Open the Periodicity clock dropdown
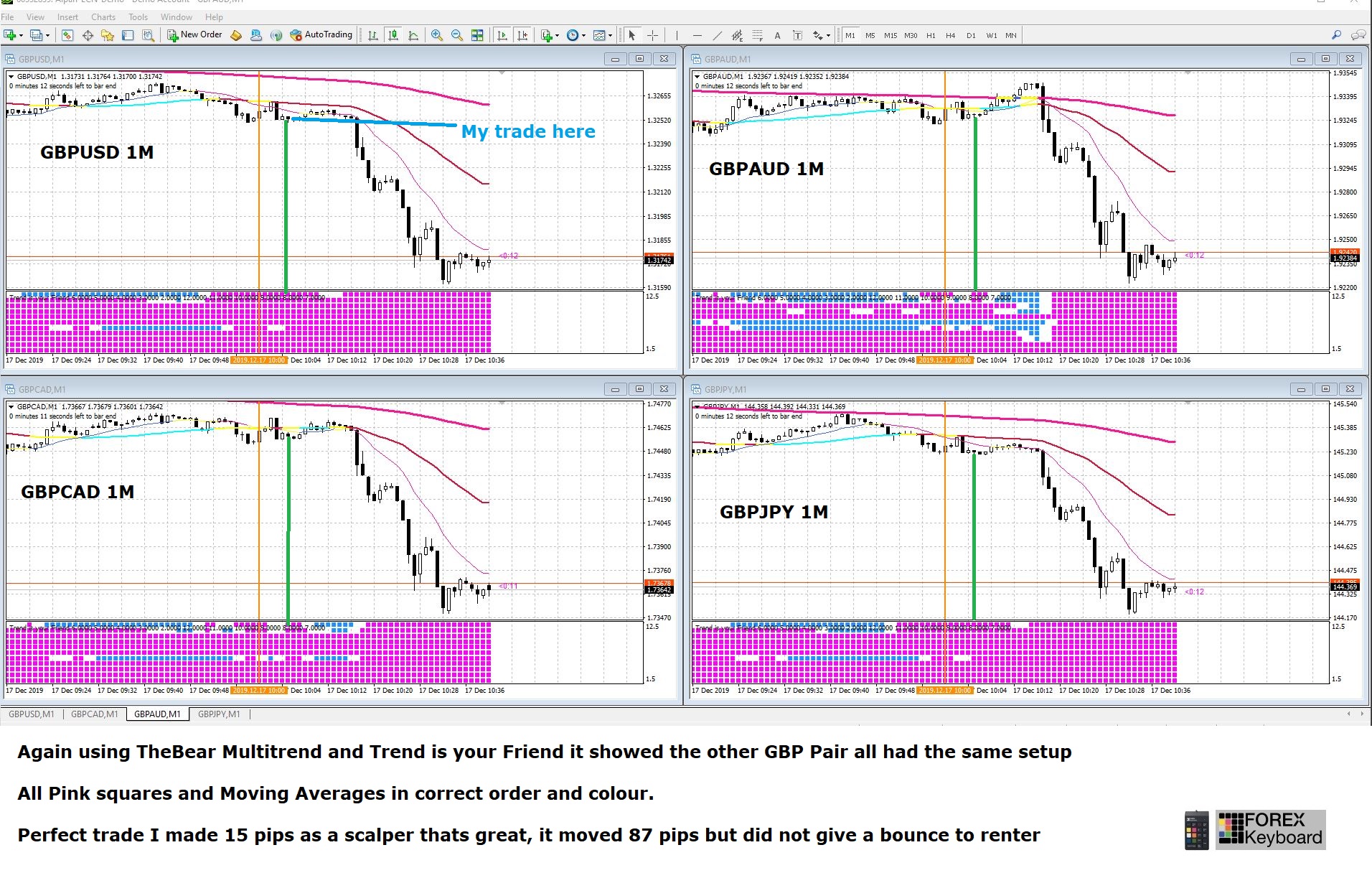The width and height of the screenshot is (1372, 873). [583, 35]
